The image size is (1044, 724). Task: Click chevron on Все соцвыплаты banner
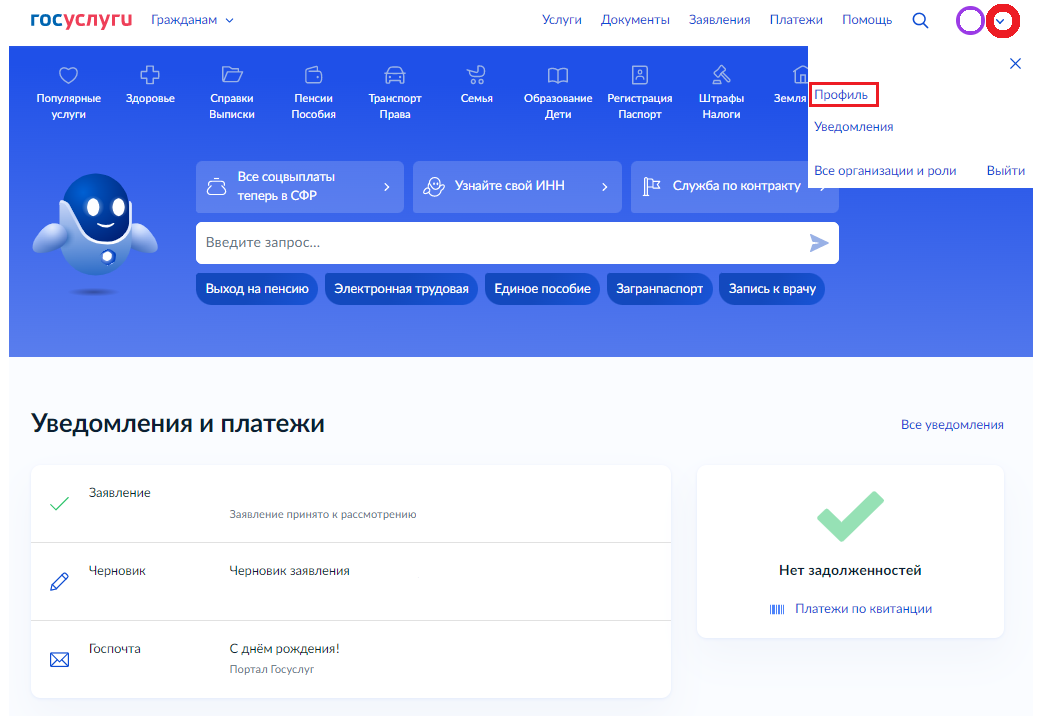[x=386, y=187]
